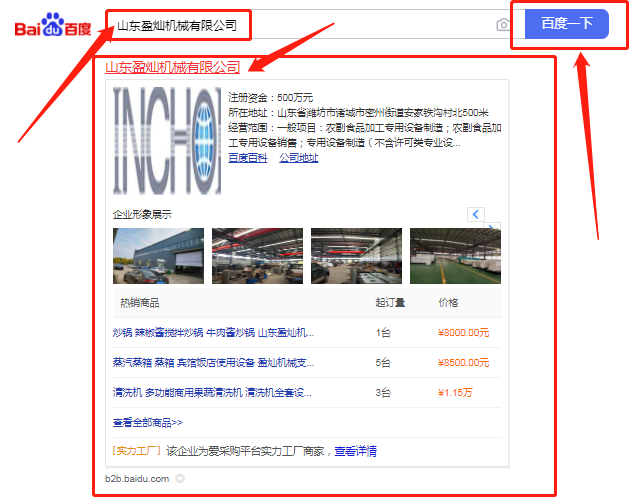
Task: Open third workshop photo thumbnail
Action: (x=356, y=256)
